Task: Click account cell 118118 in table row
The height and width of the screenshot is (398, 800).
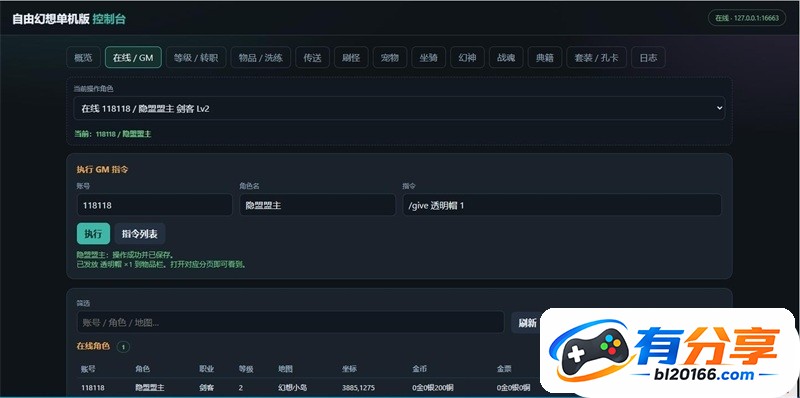Action: pos(93,388)
